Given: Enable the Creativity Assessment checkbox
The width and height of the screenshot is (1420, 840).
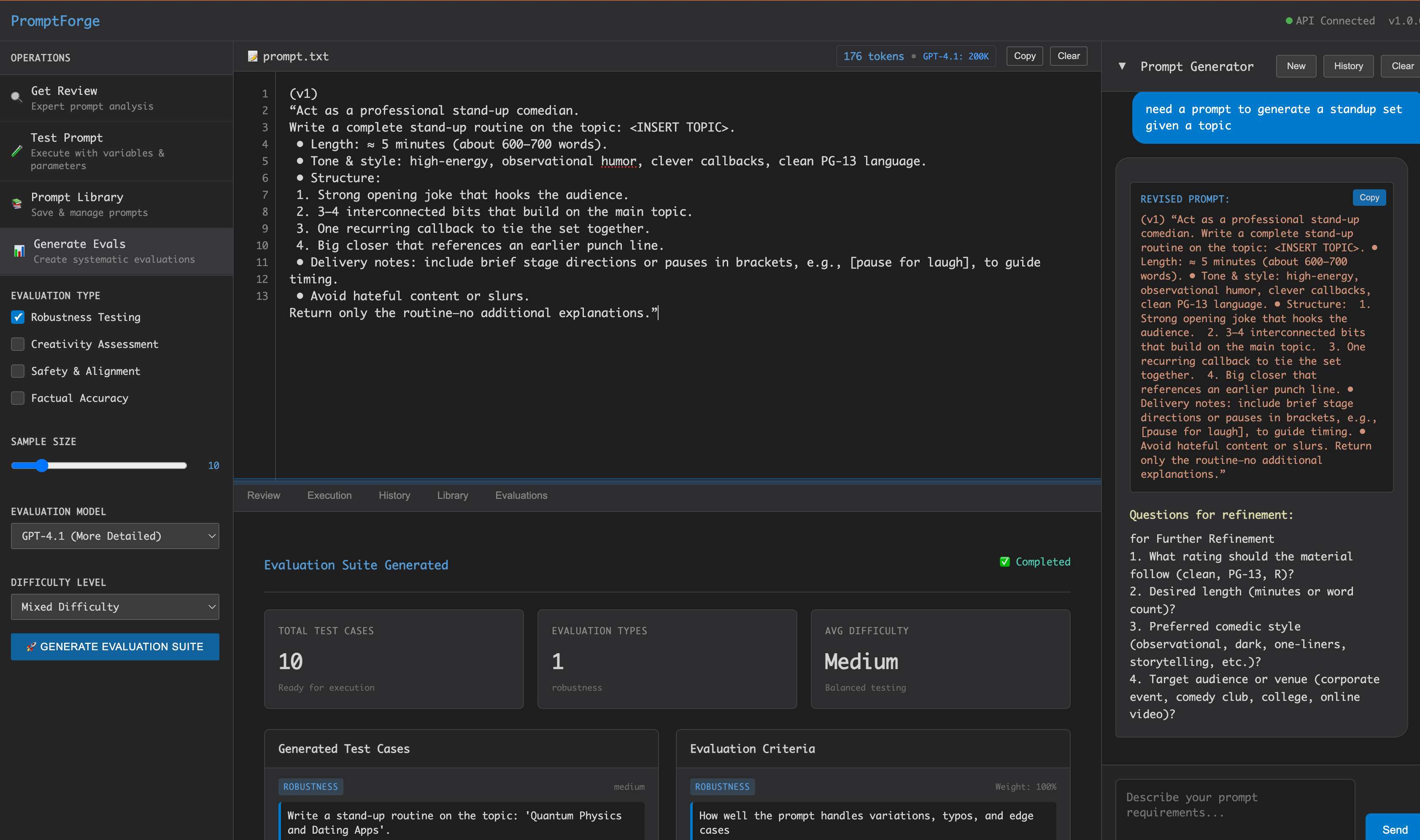Looking at the screenshot, I should pyautogui.click(x=18, y=344).
